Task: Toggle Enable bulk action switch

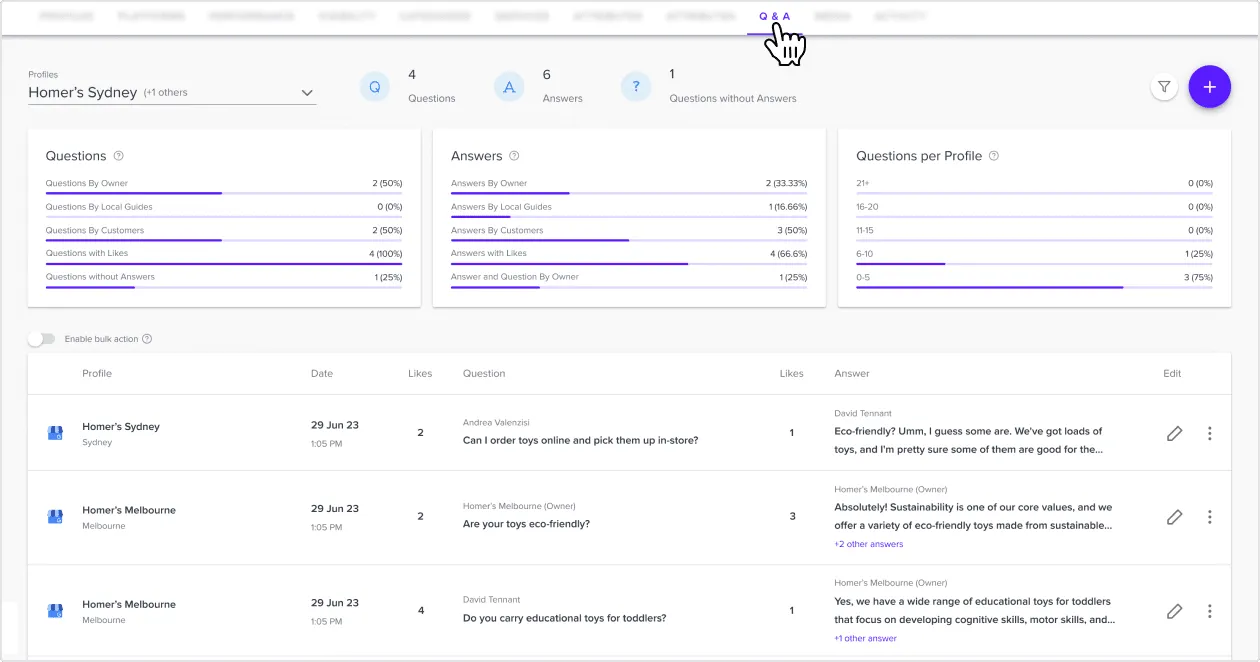Action: click(x=41, y=339)
